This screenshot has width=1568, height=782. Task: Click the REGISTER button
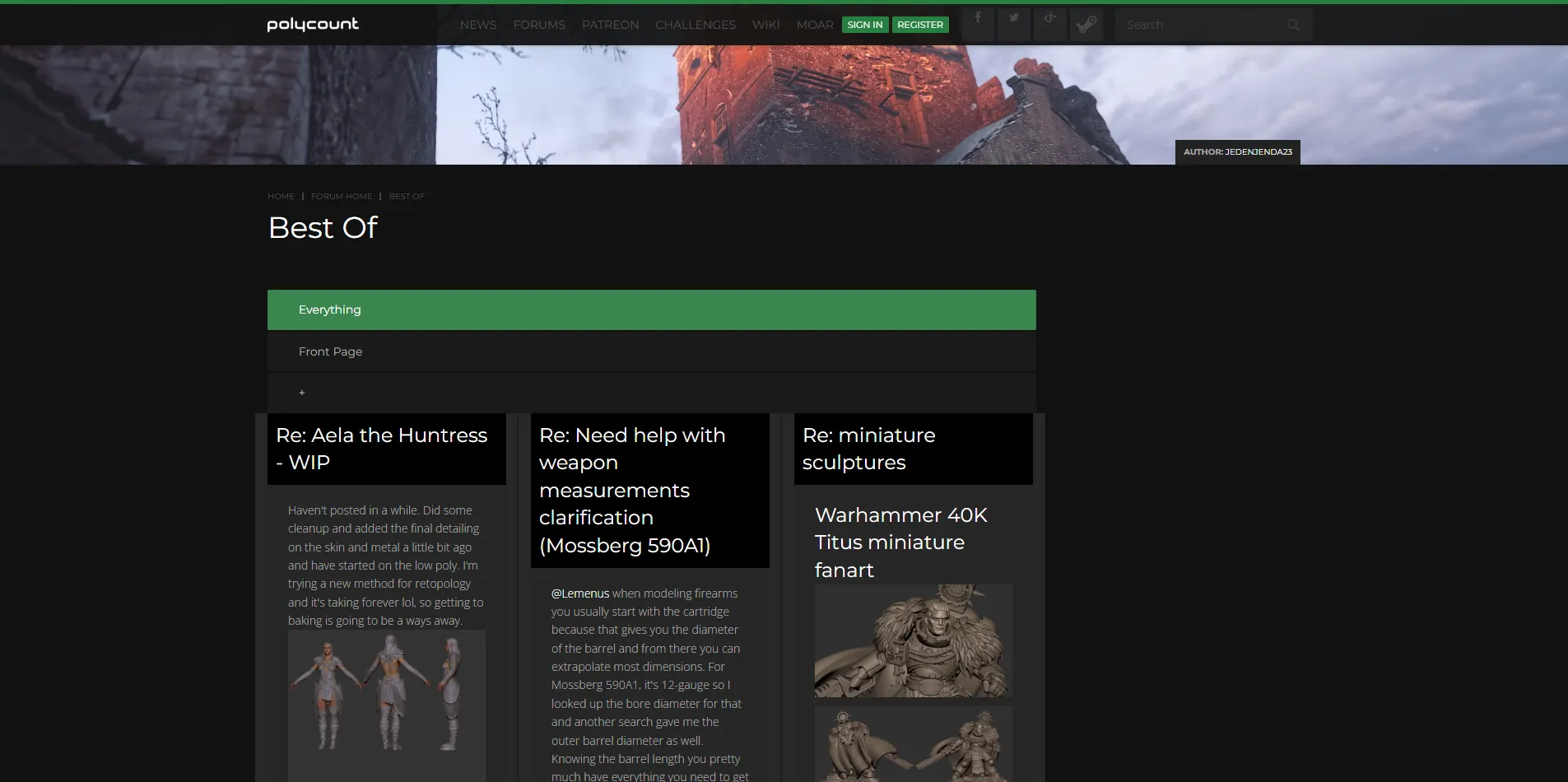click(919, 25)
